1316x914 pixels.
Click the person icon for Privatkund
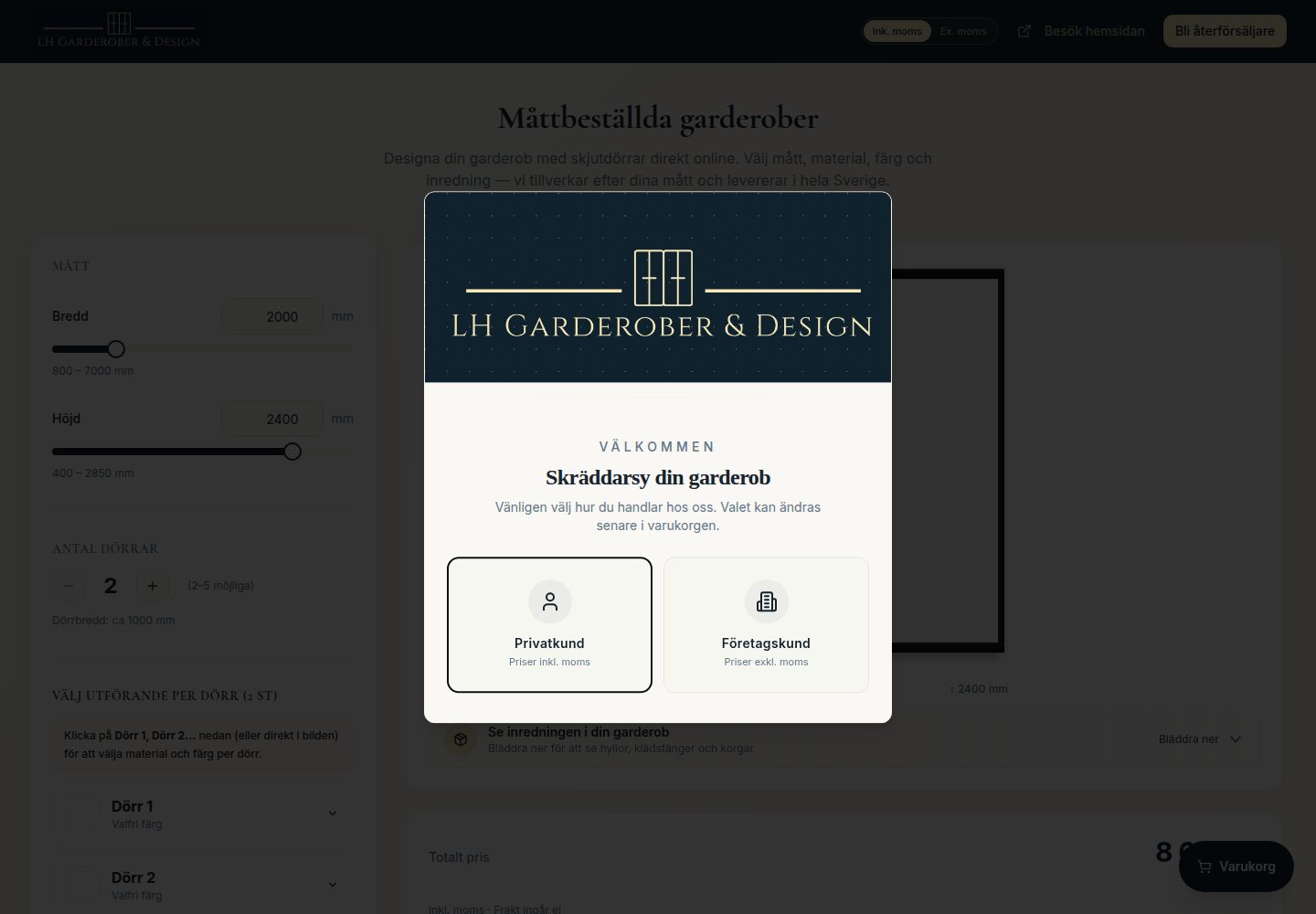(549, 601)
